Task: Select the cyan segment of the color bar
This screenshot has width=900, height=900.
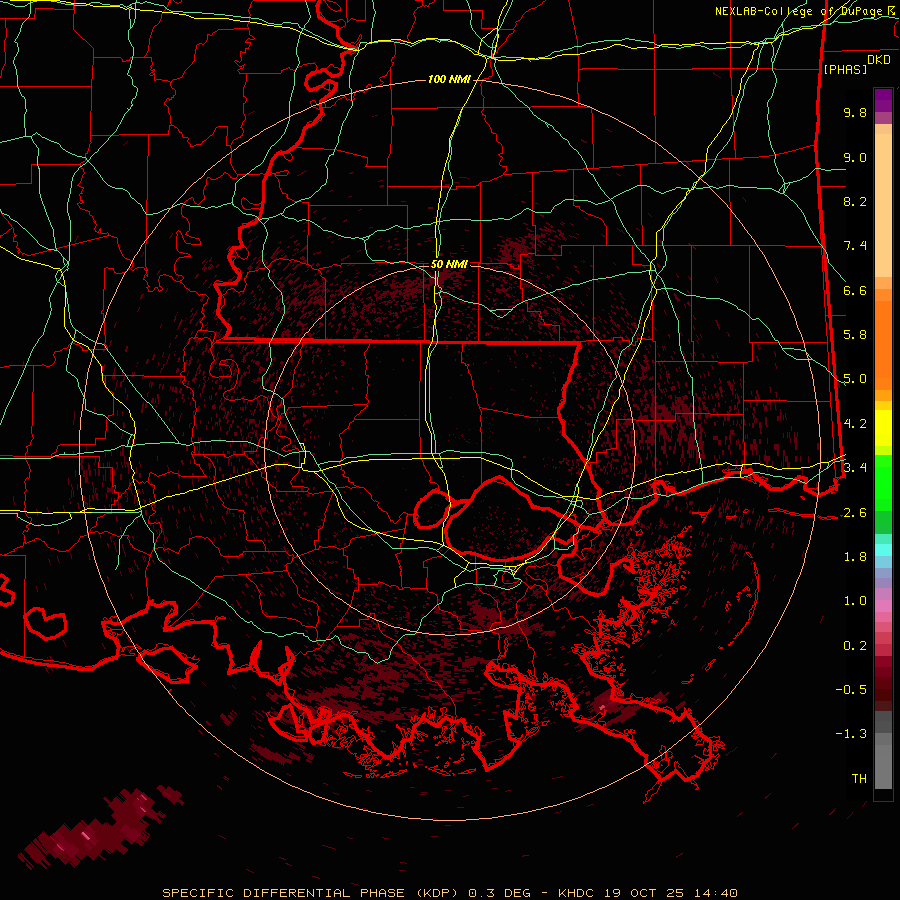Action: (x=883, y=550)
